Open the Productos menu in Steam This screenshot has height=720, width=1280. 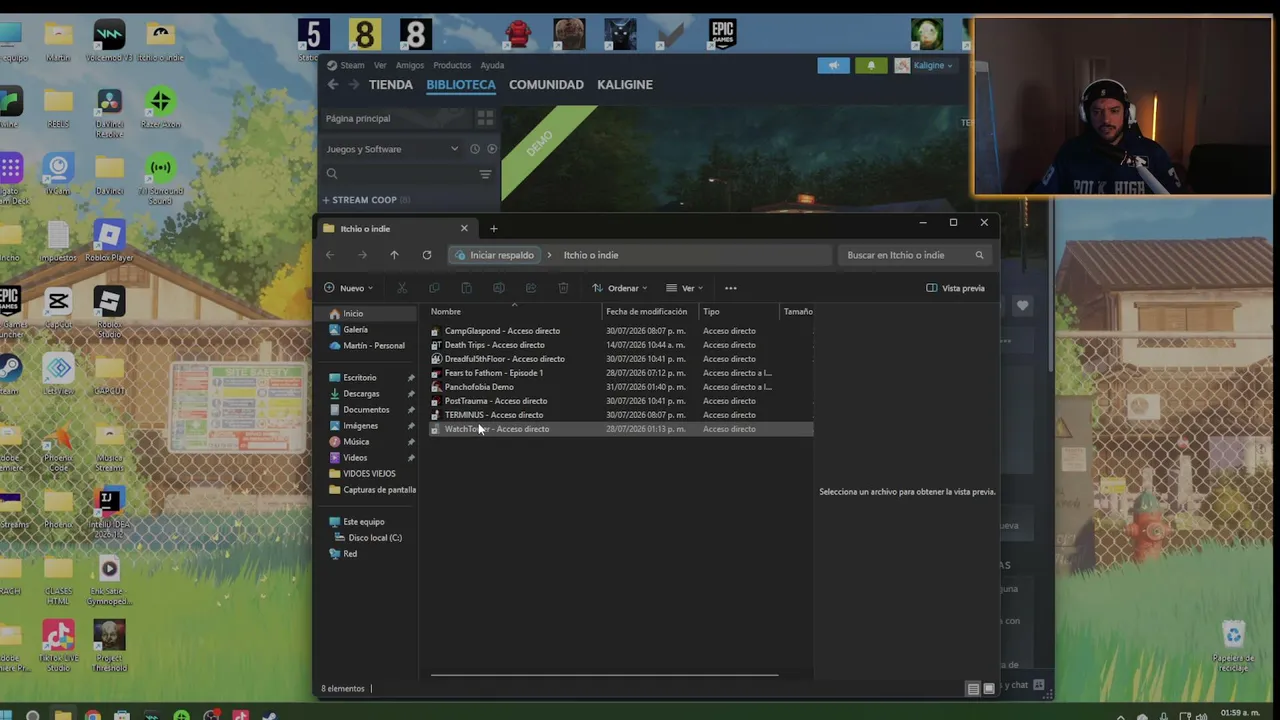(452, 65)
